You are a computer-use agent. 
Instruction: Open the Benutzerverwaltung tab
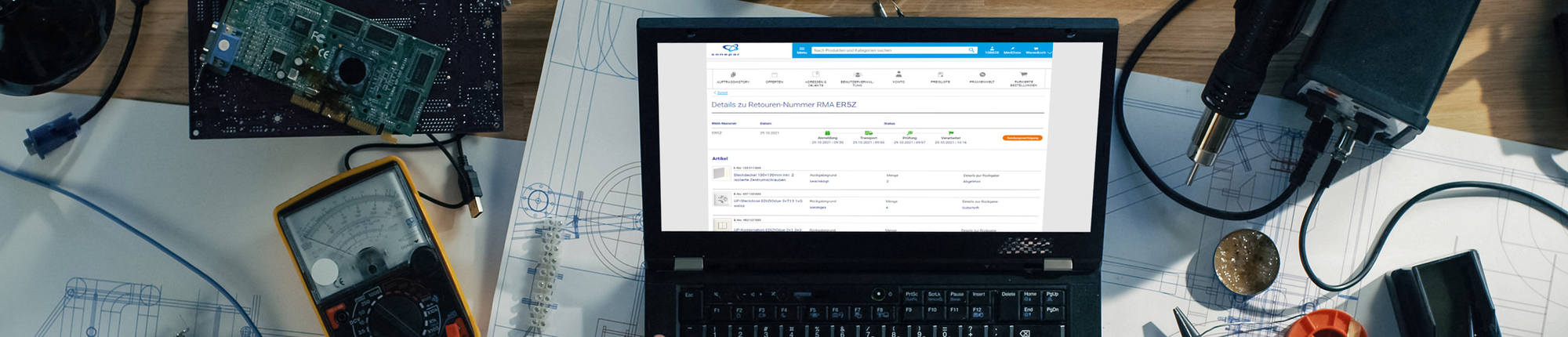[857, 78]
